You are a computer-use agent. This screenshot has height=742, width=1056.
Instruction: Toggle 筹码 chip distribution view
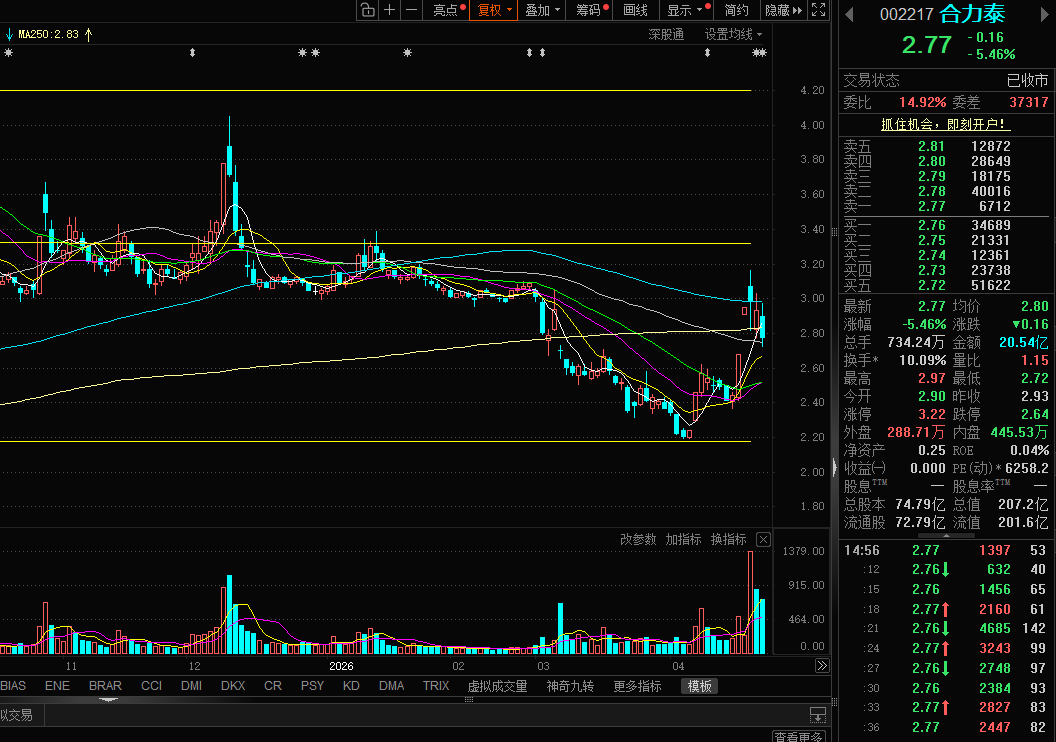[x=591, y=10]
